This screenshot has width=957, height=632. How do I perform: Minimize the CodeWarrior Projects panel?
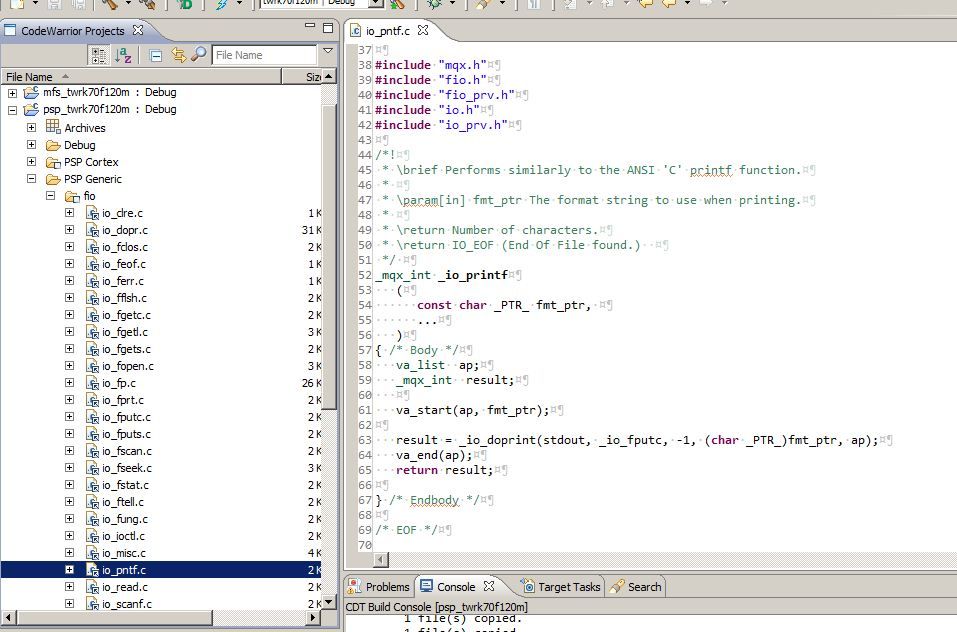click(x=310, y=26)
